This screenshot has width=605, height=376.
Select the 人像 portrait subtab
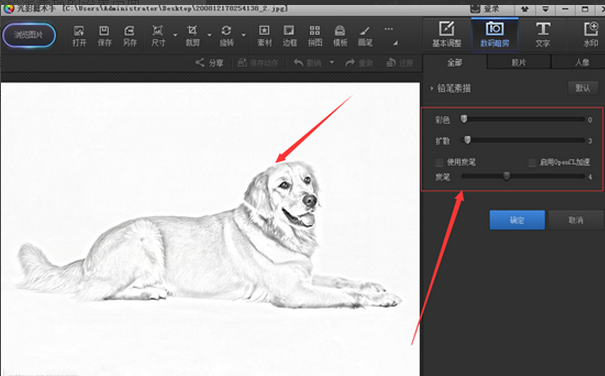tap(582, 62)
